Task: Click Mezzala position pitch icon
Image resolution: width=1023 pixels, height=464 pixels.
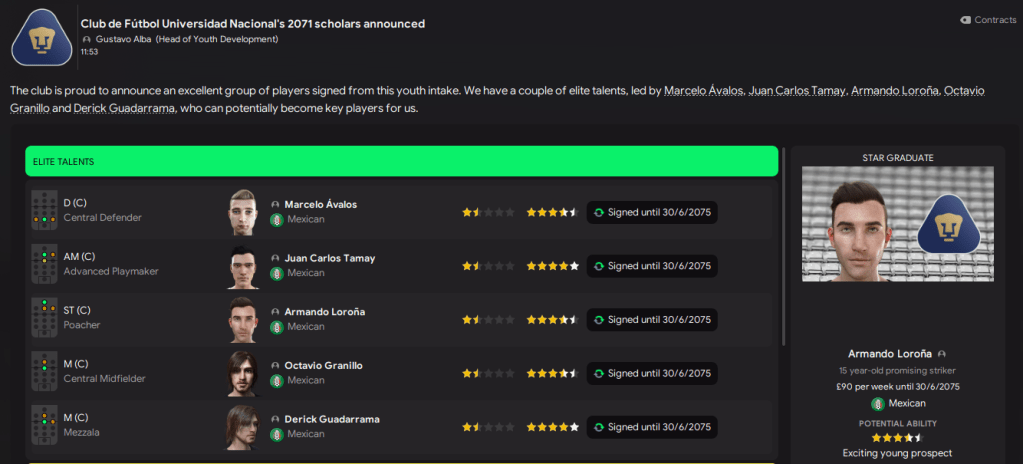Action: coord(44,426)
